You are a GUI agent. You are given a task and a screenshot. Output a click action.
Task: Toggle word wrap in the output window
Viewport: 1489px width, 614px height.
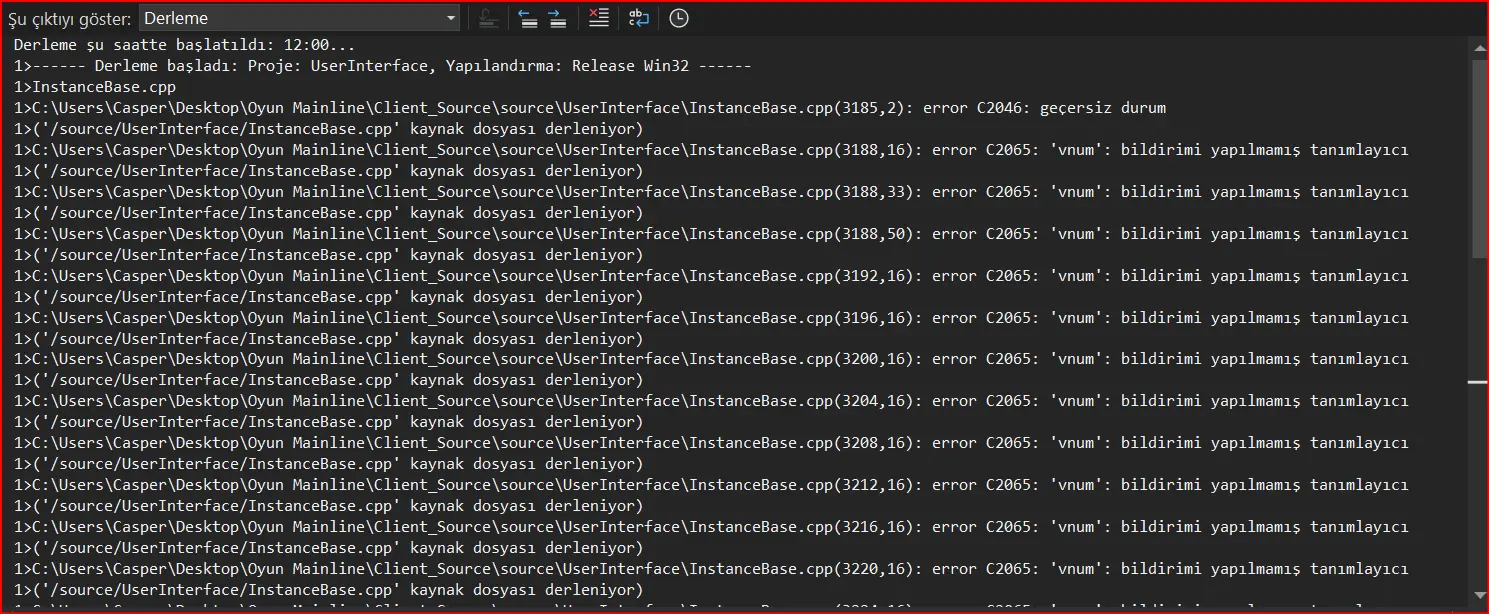coord(639,18)
